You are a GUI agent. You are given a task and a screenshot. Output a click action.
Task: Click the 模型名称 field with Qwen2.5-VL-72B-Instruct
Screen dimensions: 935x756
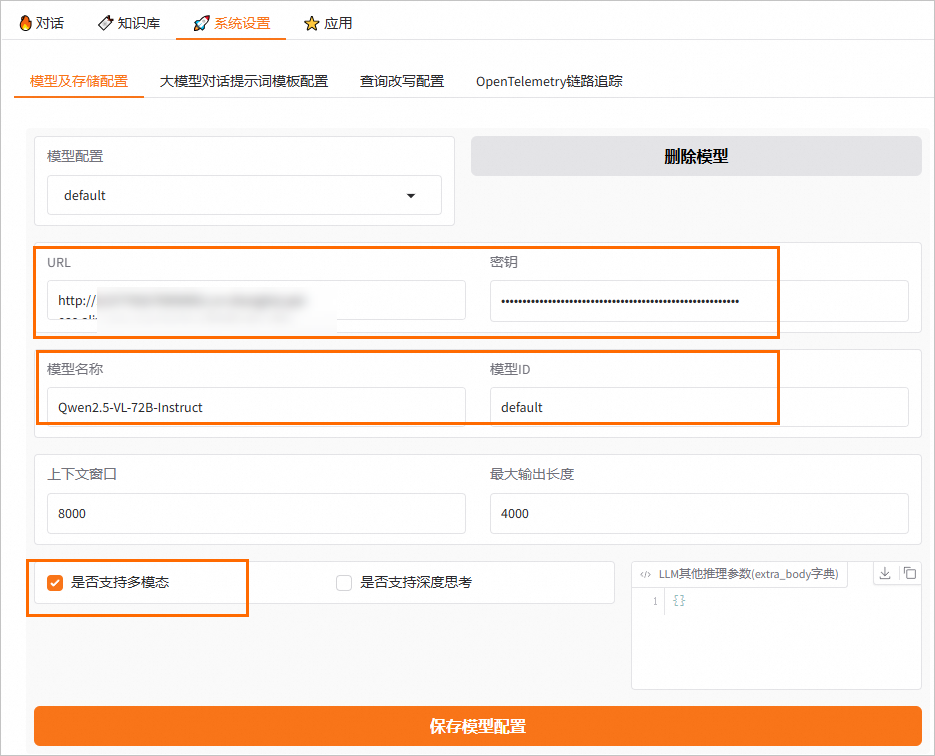click(256, 407)
